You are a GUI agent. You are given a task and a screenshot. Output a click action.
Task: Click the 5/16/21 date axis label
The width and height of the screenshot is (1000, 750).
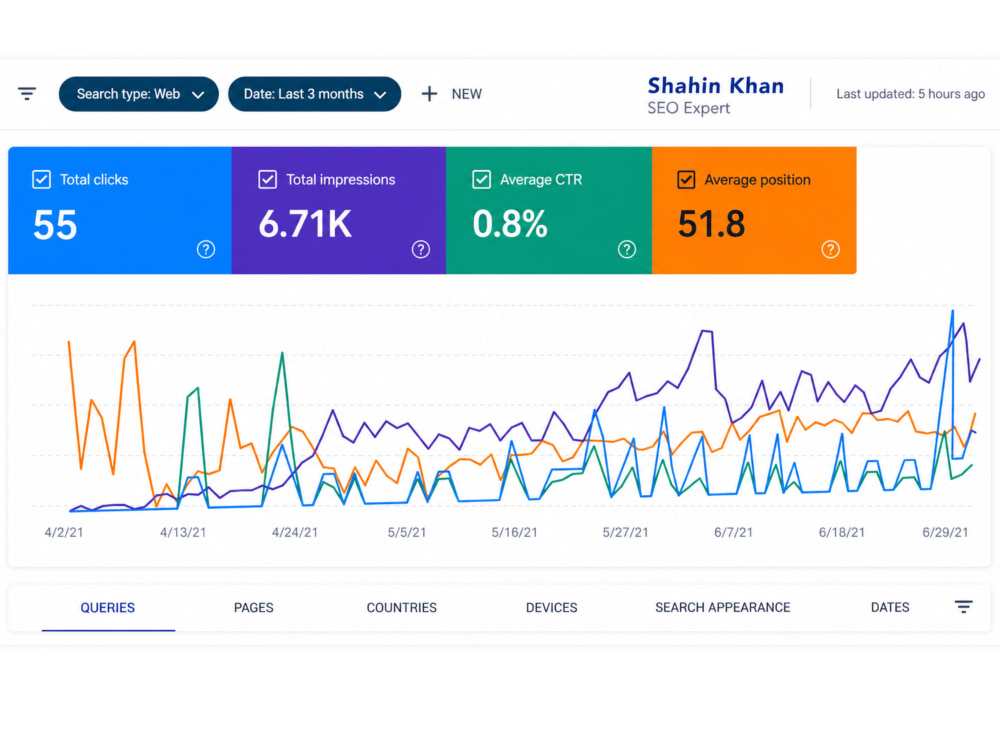click(x=515, y=533)
